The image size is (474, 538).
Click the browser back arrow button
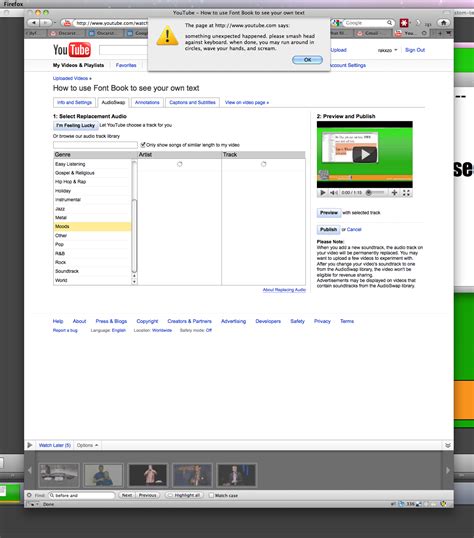coord(34,23)
